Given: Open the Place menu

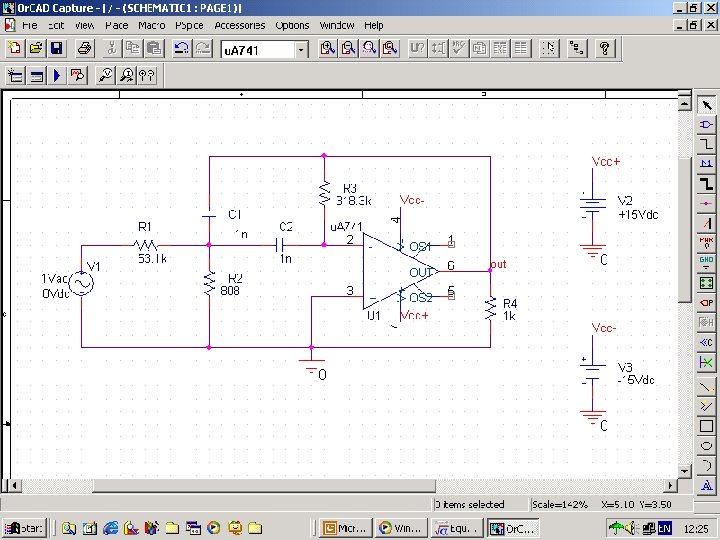Looking at the screenshot, I should click(117, 25).
